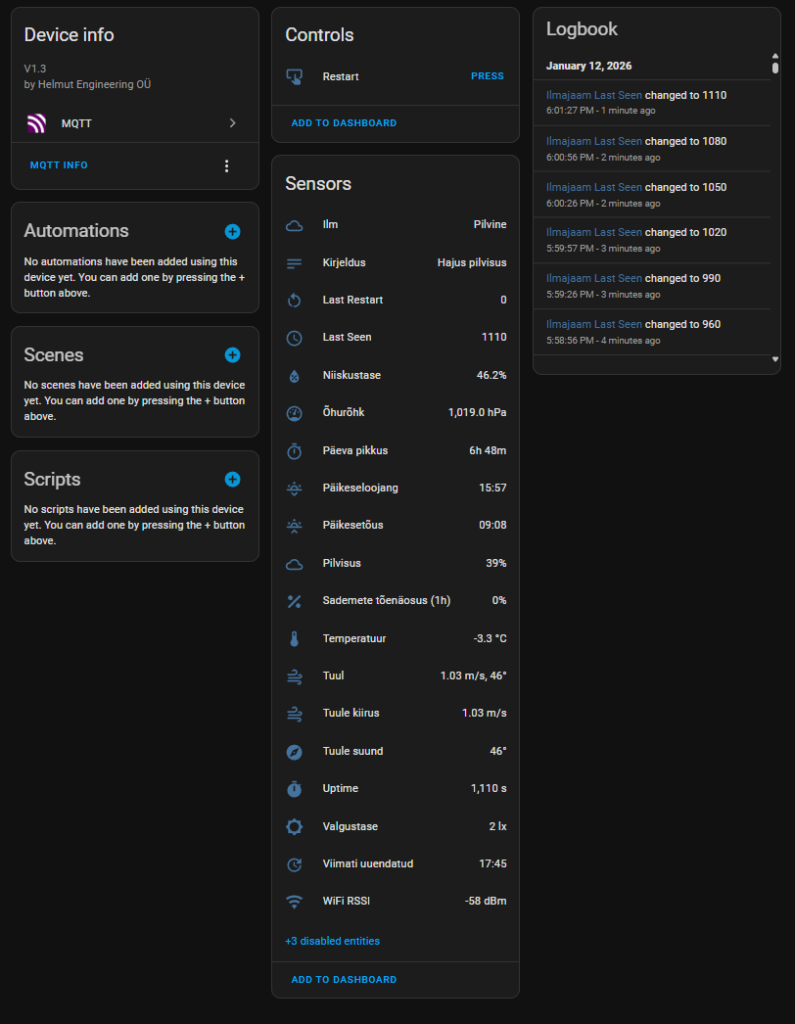The height and width of the screenshot is (1024, 795).
Task: Show the +3 disabled entities
Action: (x=333, y=941)
